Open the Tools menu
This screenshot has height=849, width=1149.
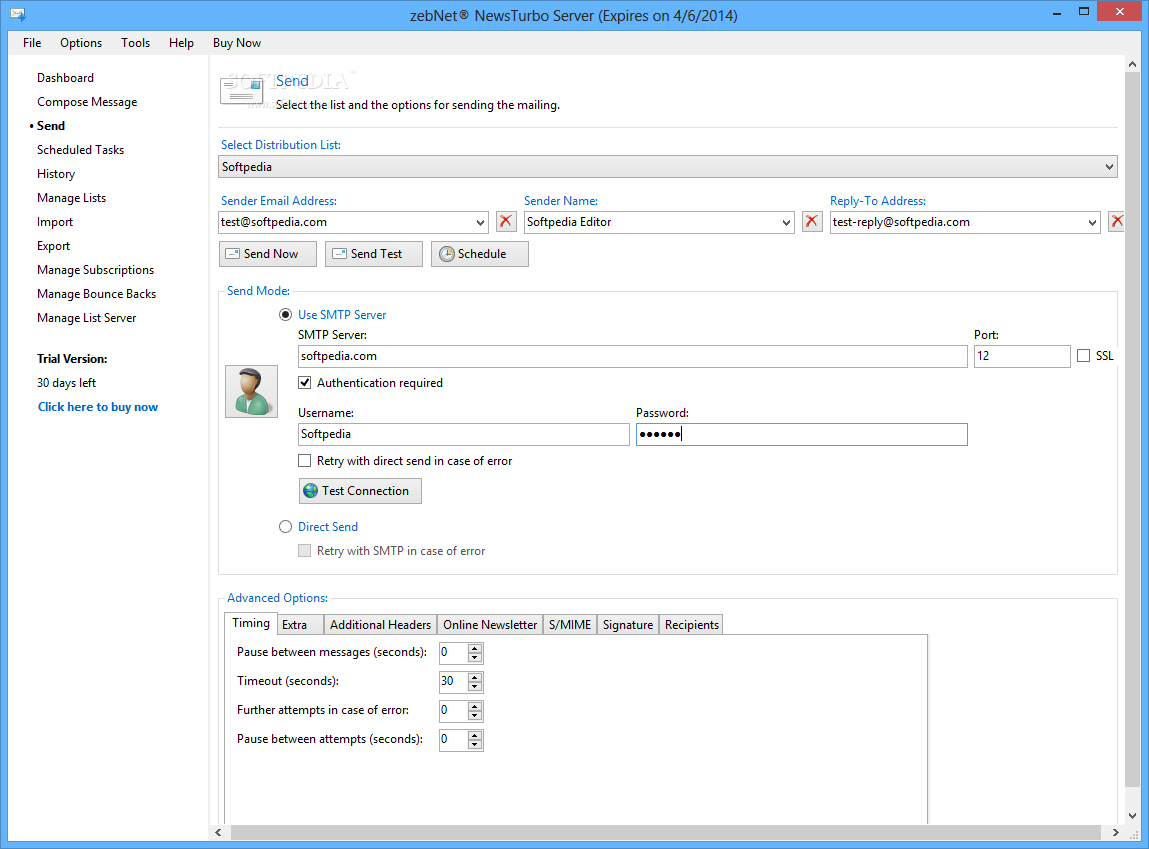pyautogui.click(x=136, y=42)
